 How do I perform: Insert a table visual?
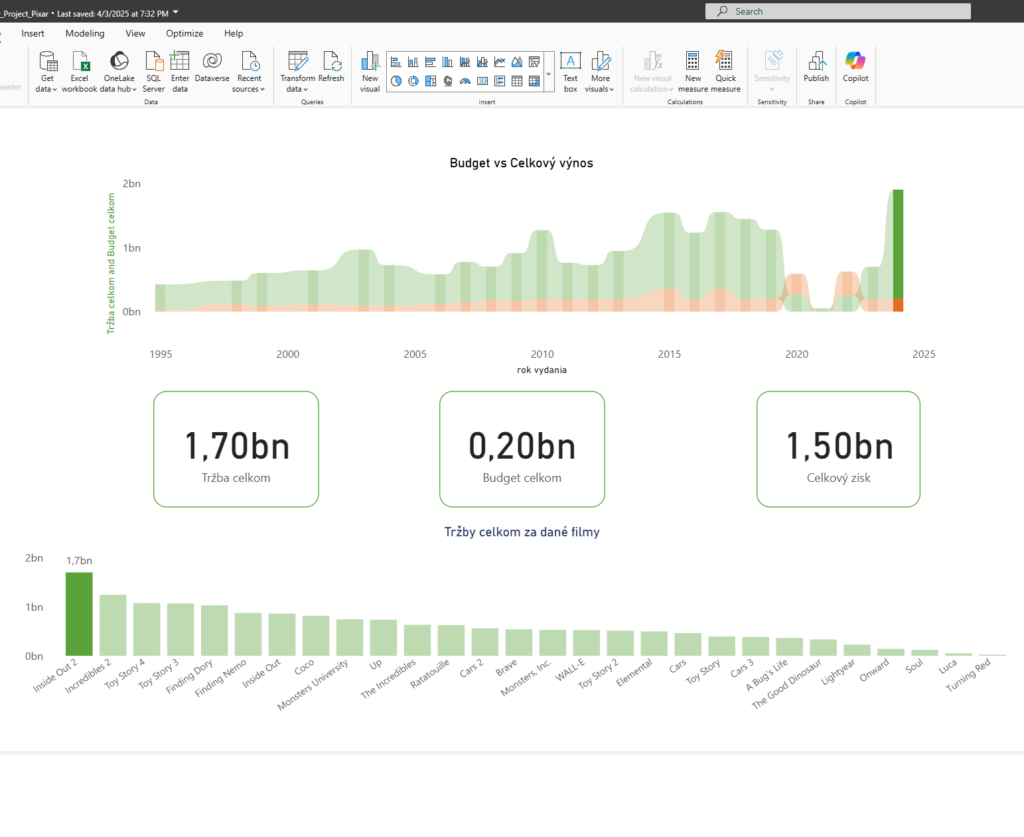(517, 81)
